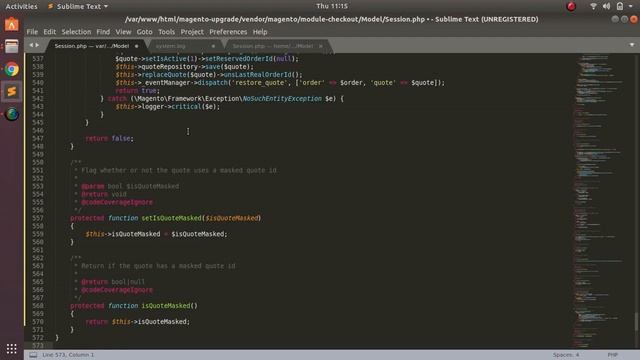Screen dimensions: 640x360
Task: Click 'restore_quote' string on line 540
Action: click(x=260, y=83)
